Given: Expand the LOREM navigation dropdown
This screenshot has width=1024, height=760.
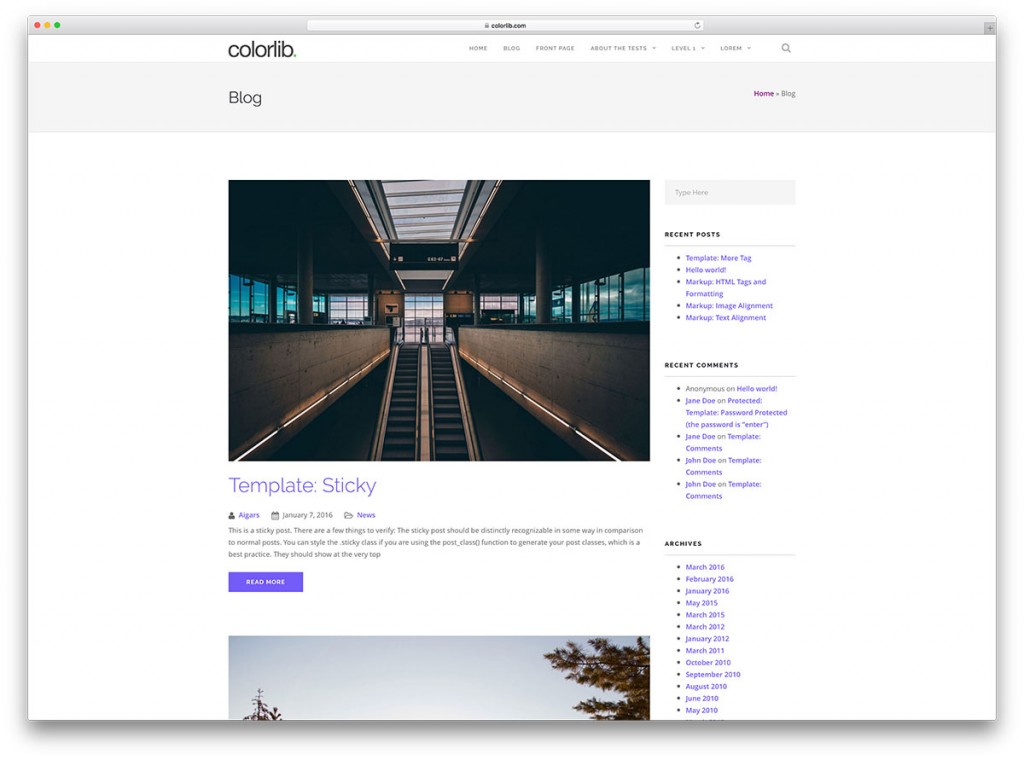Looking at the screenshot, I should coord(733,47).
